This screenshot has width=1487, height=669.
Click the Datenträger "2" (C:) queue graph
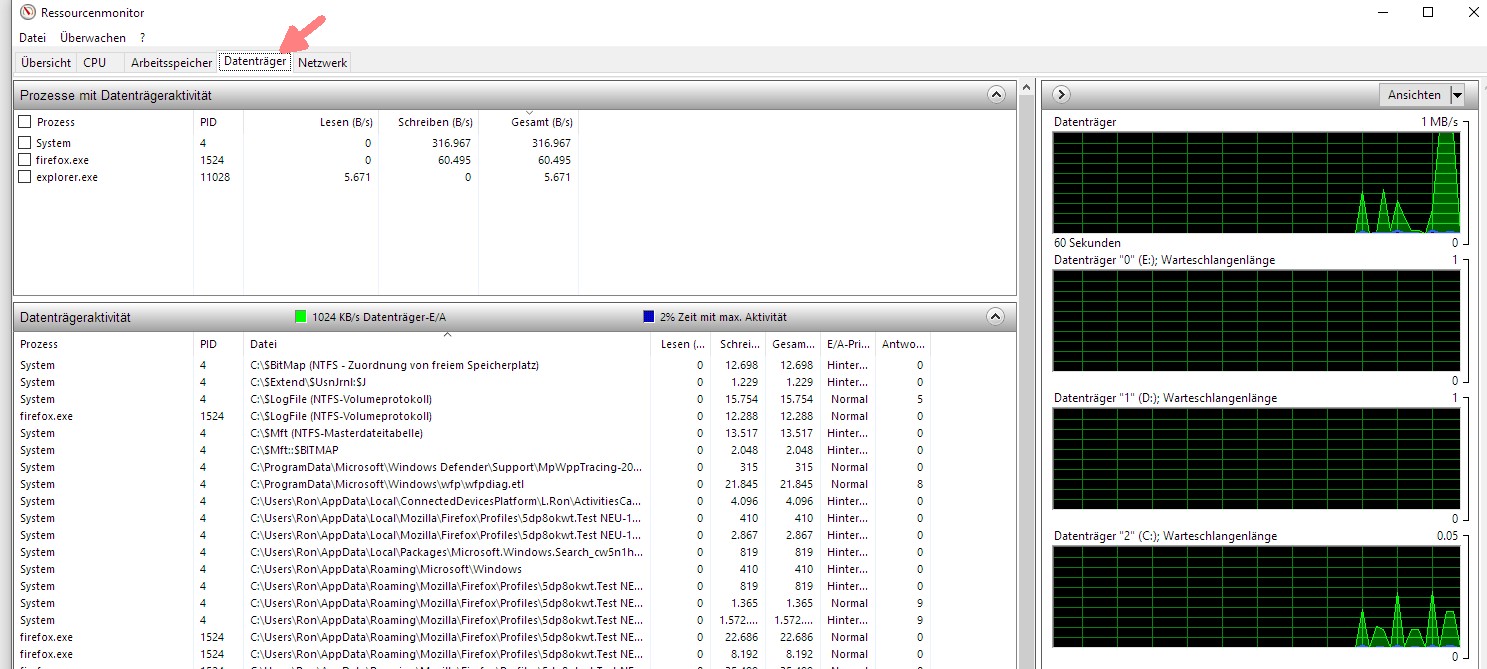[1256, 597]
